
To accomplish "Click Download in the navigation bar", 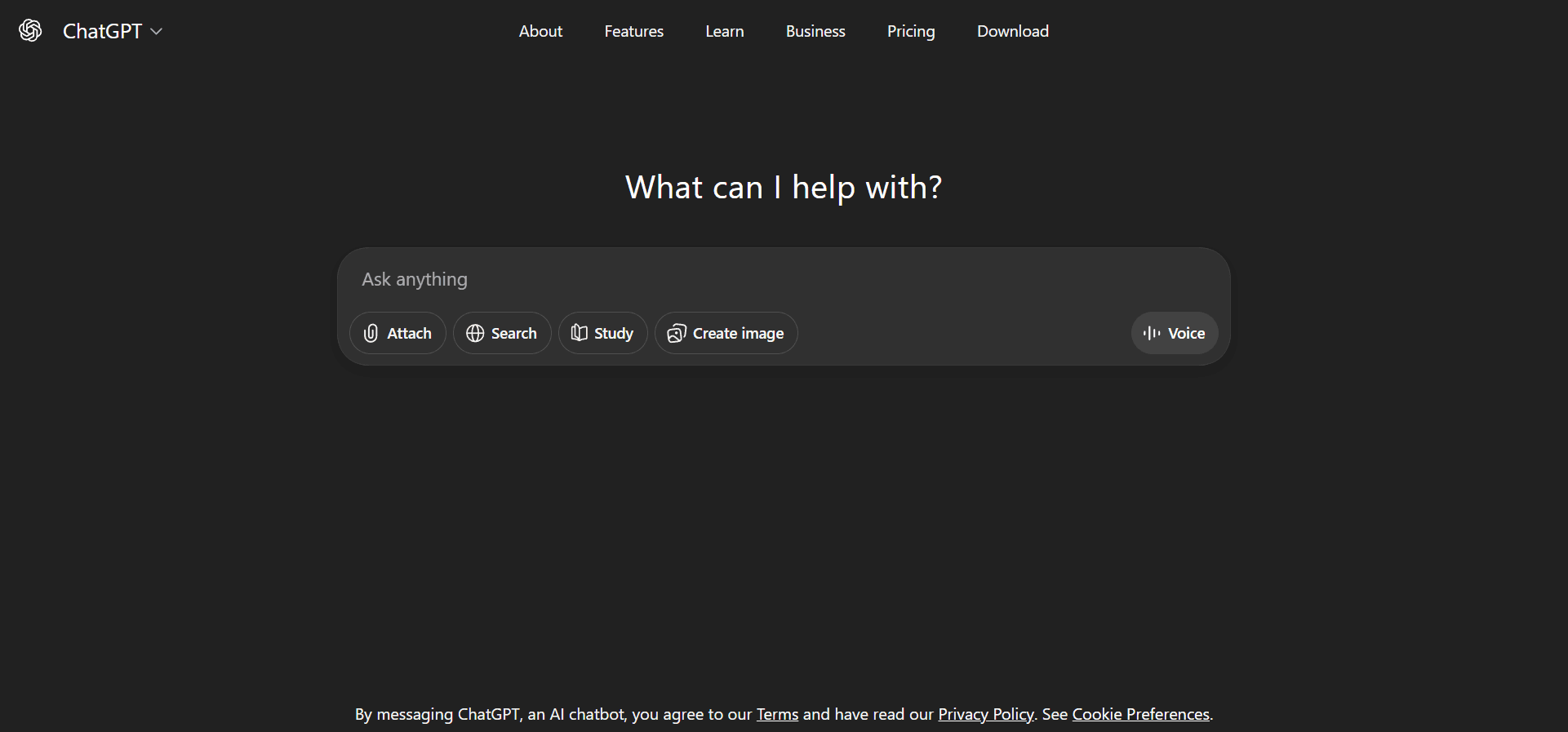I will click(1012, 31).
